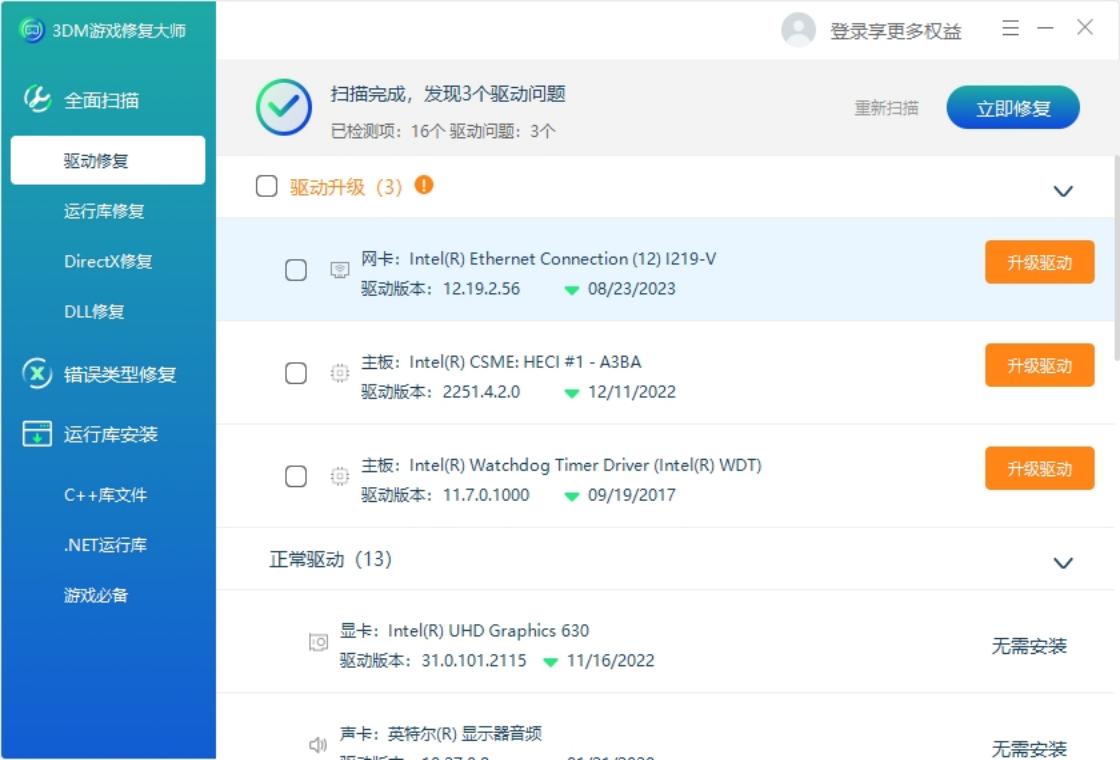Click the green arrow next to 09/19/2017

(571, 496)
